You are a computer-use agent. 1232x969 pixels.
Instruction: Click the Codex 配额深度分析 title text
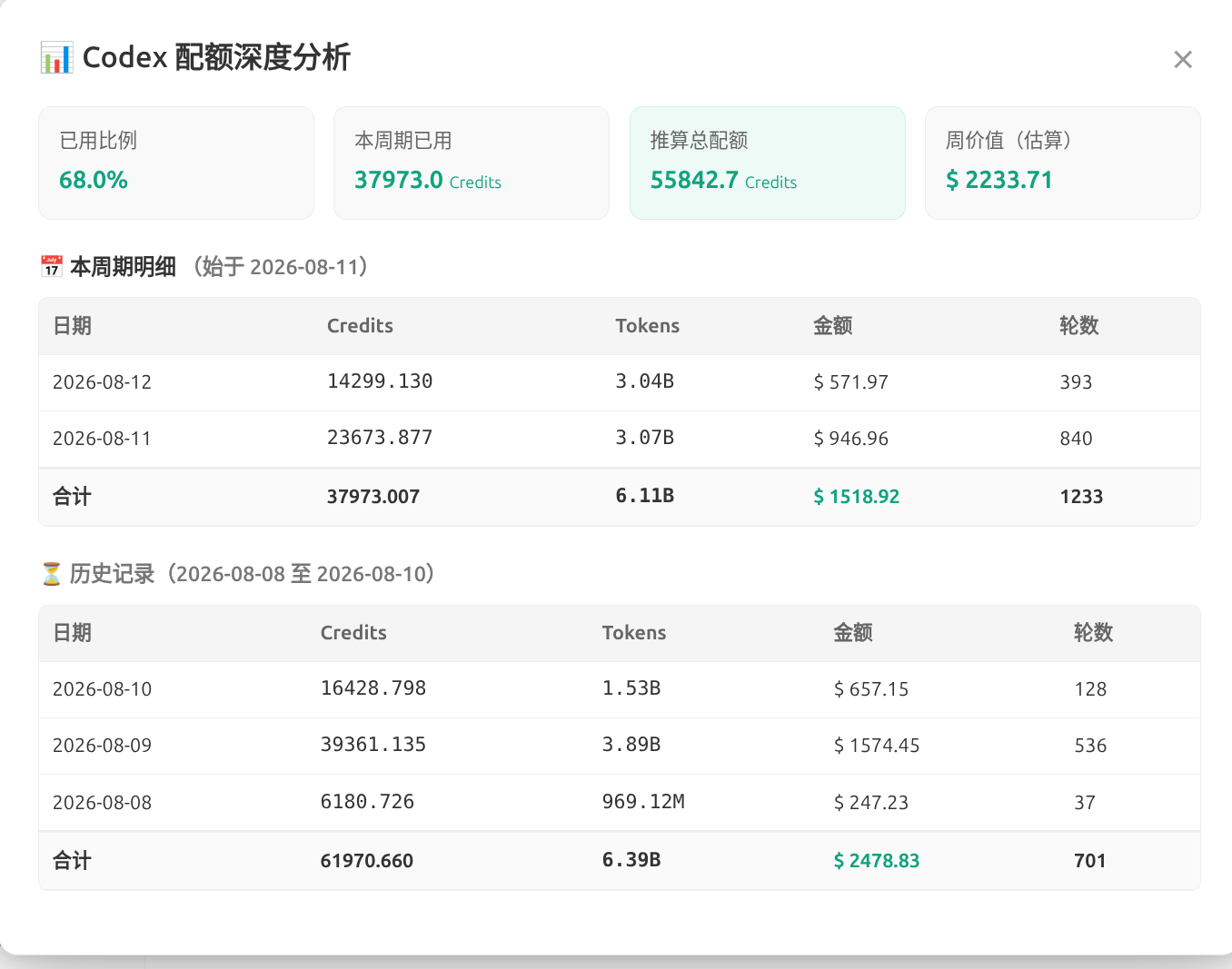(216, 57)
